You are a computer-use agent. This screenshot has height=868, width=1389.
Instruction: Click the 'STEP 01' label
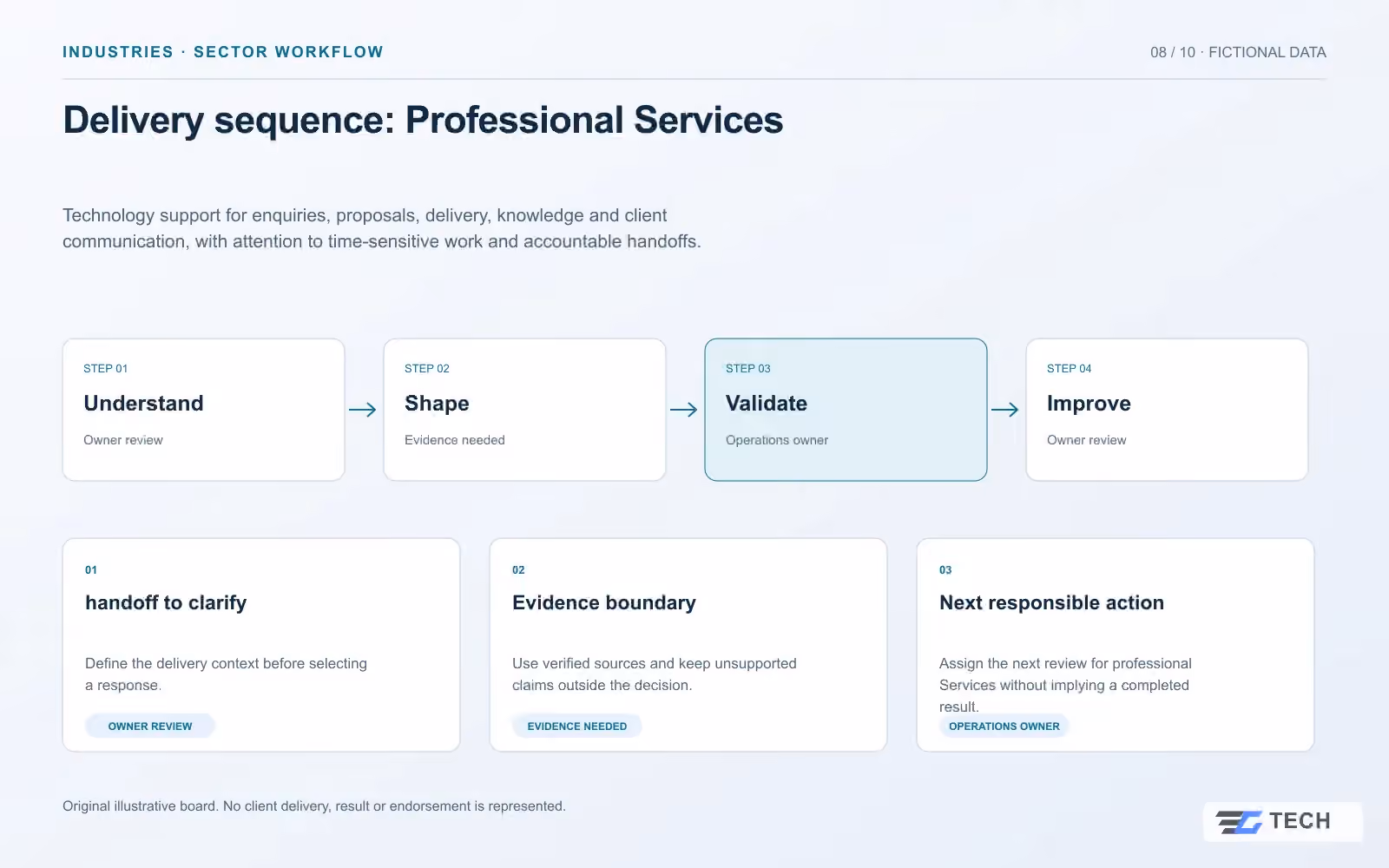tap(106, 368)
